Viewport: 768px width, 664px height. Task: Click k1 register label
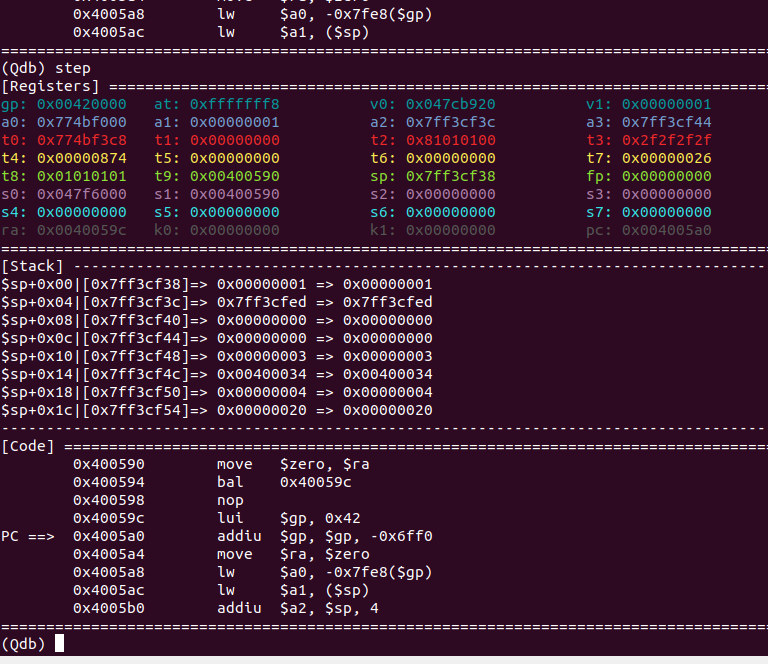[x=384, y=231]
